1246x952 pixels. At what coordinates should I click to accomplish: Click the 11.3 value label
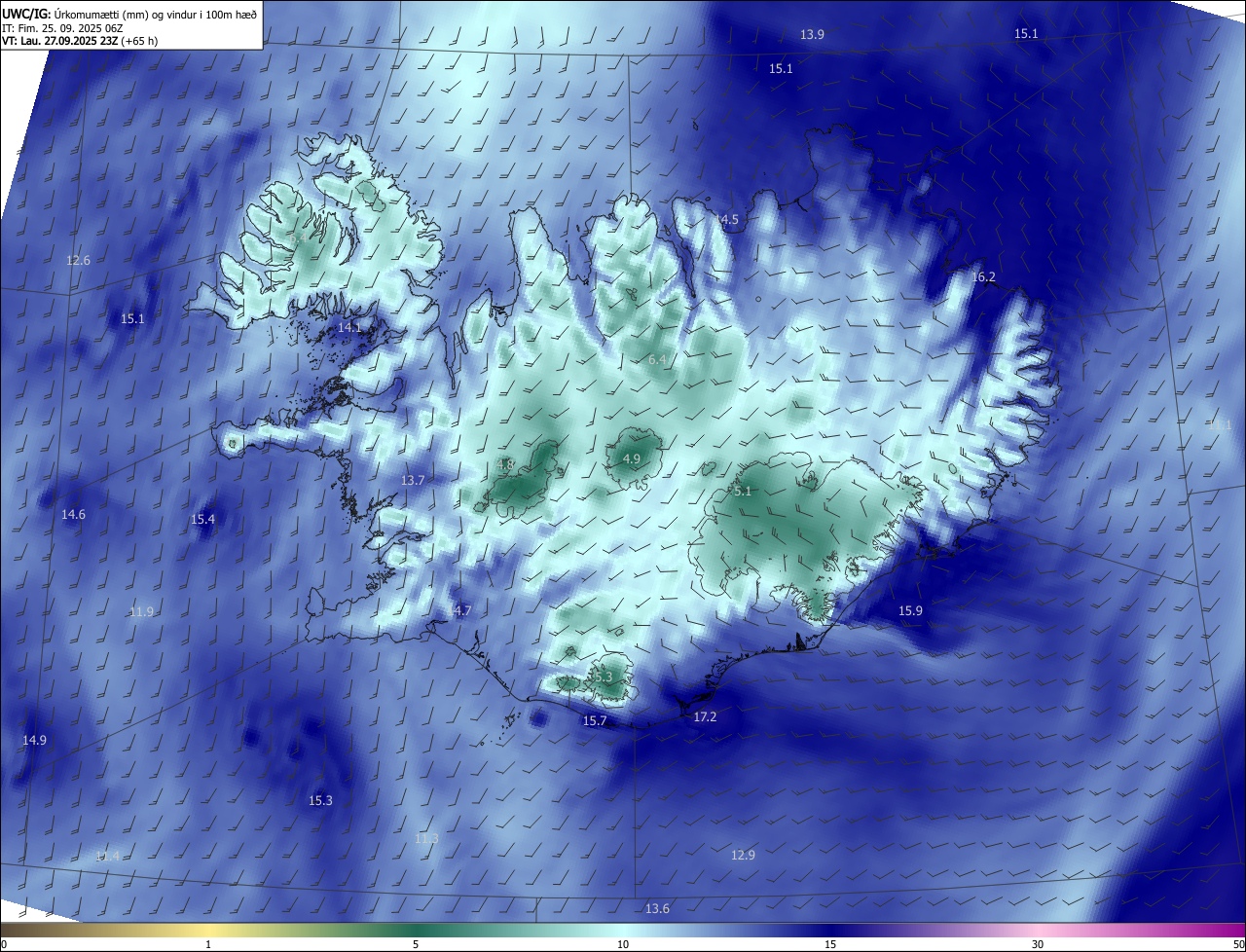point(426,838)
